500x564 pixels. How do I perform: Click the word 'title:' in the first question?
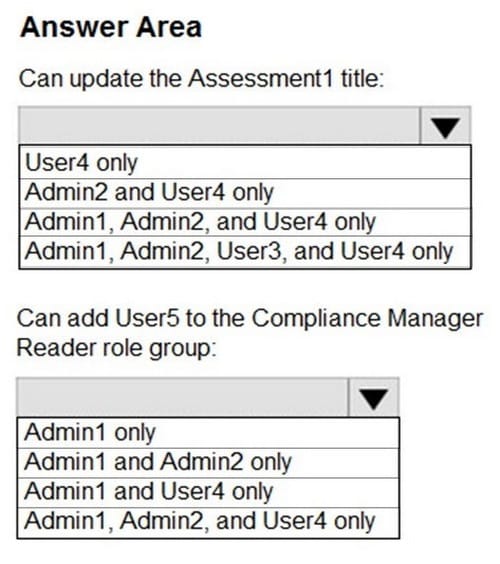(x=363, y=78)
